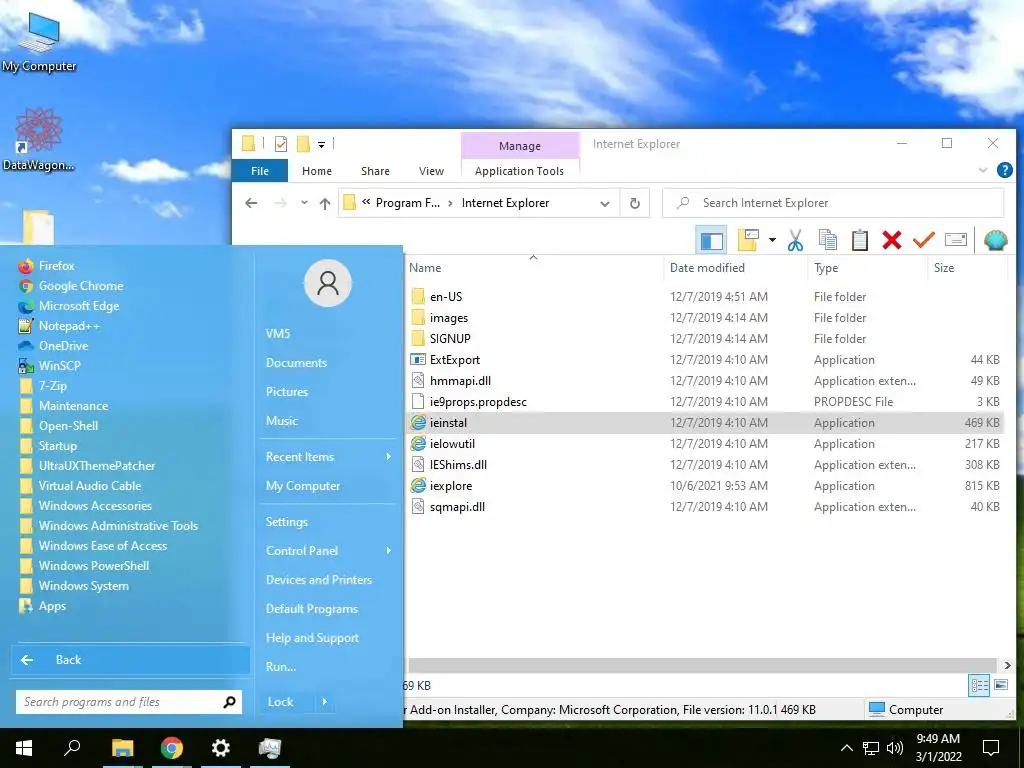Click the red X Delete icon
This screenshot has height=768, width=1024.
click(x=891, y=240)
